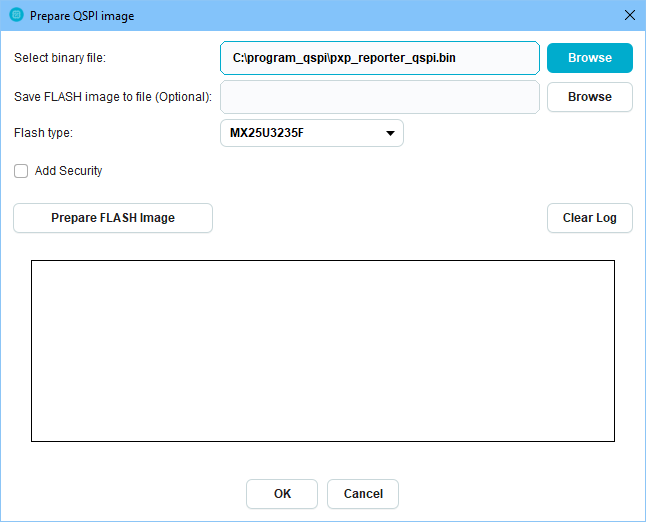Click the Save FLASH image file field
Viewport: 646px width, 522px height.
pyautogui.click(x=380, y=97)
